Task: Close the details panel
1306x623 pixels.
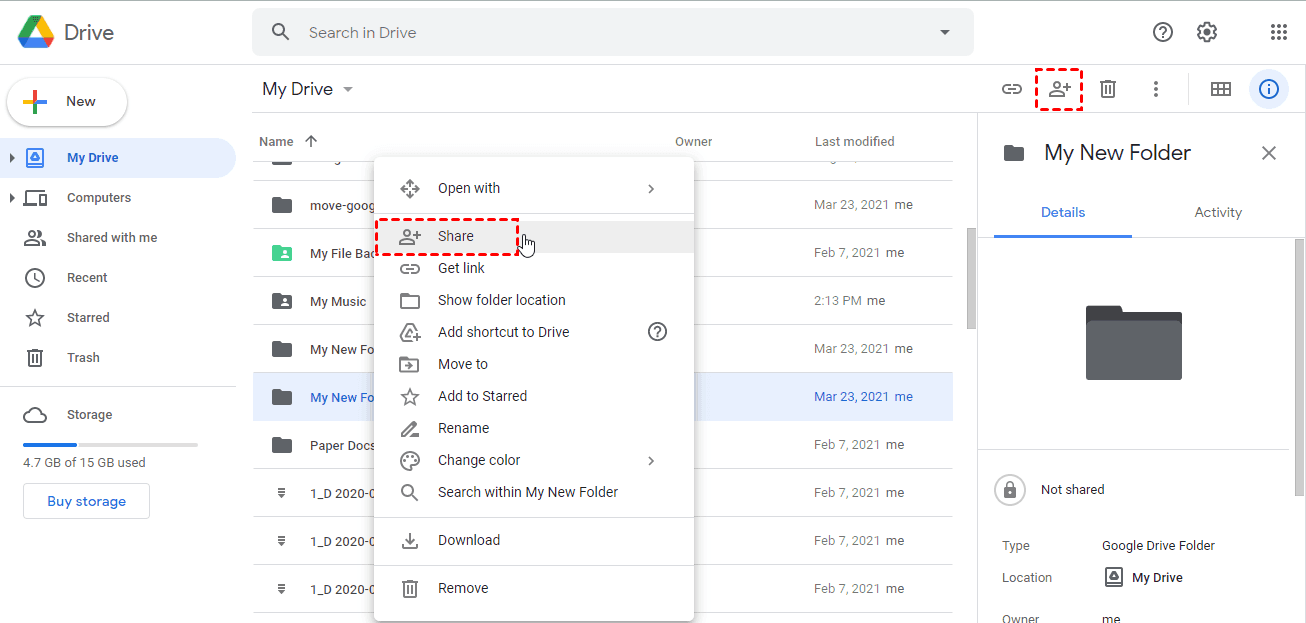Action: [x=1269, y=153]
